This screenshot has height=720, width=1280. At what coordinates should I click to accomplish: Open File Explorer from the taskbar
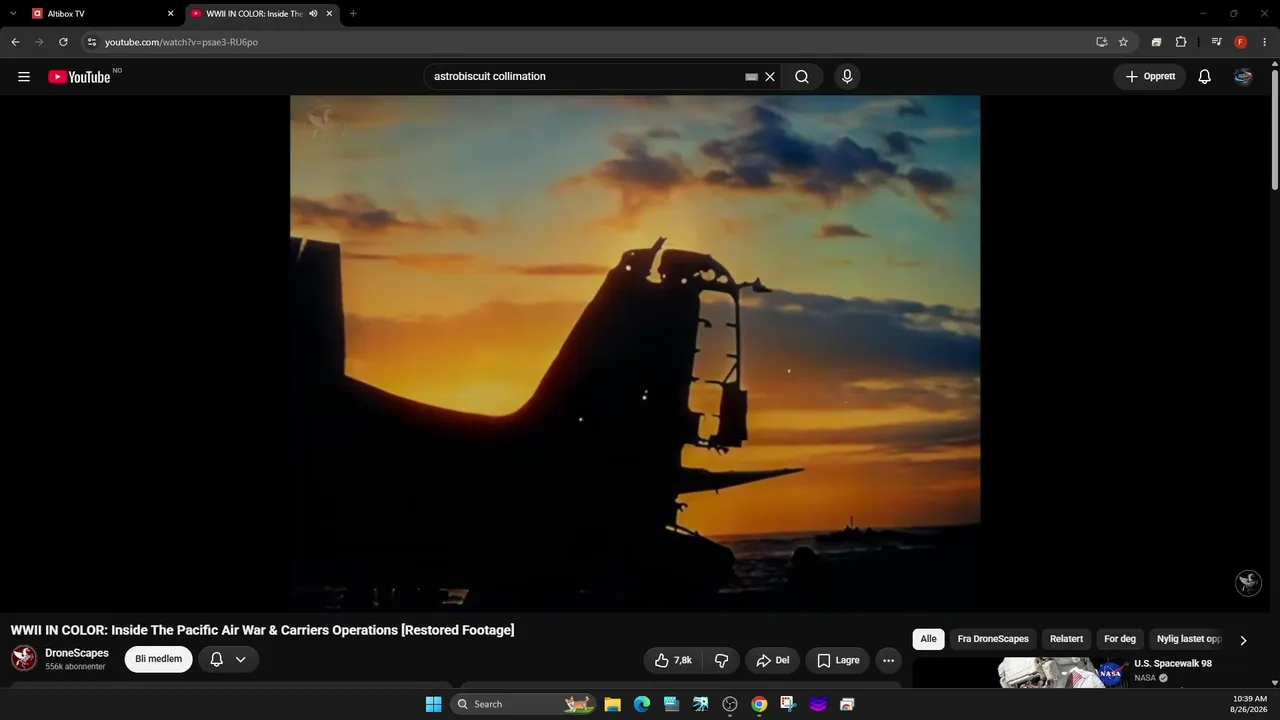[612, 704]
